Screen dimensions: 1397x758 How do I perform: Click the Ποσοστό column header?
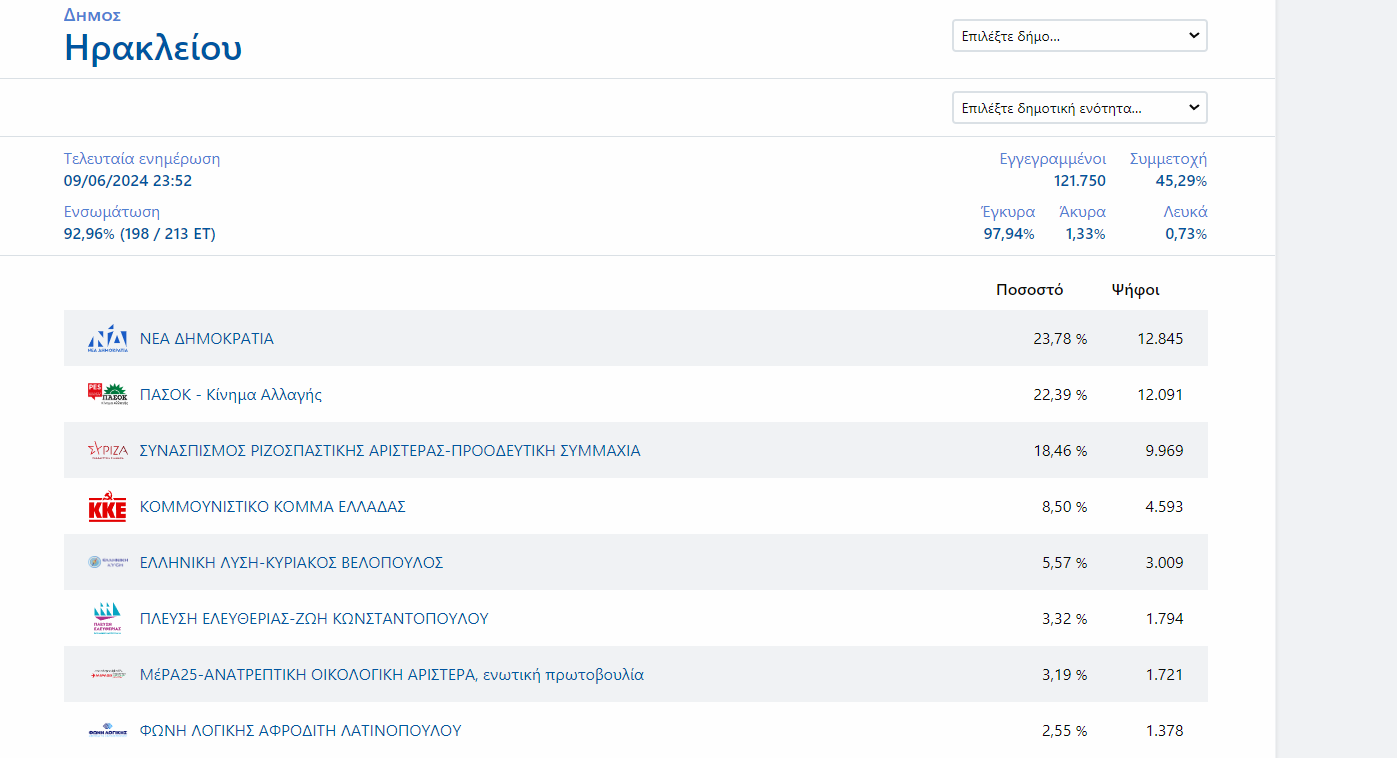tap(1029, 290)
